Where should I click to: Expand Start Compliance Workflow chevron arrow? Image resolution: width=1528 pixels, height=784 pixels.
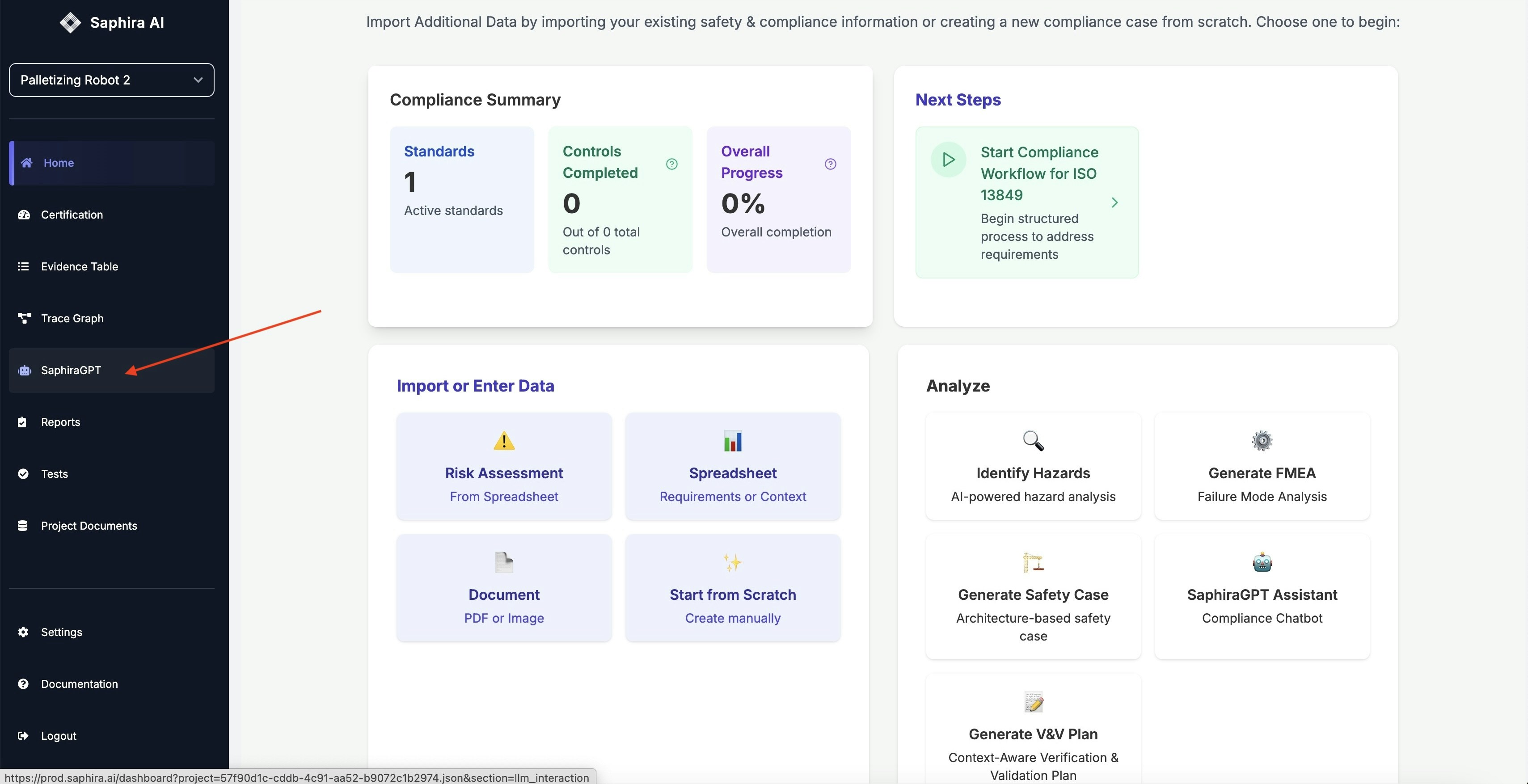[x=1114, y=203]
